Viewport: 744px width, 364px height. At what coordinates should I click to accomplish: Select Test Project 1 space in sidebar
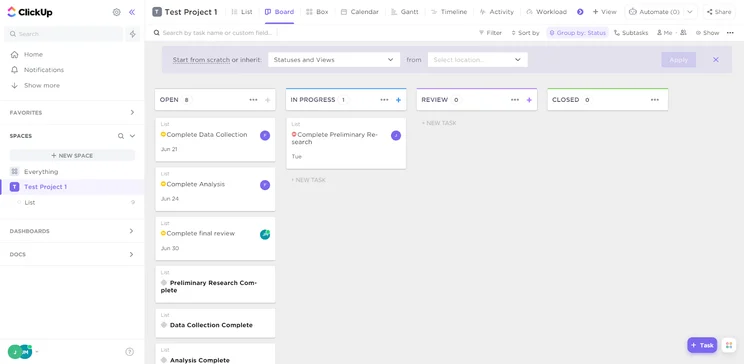(x=46, y=187)
